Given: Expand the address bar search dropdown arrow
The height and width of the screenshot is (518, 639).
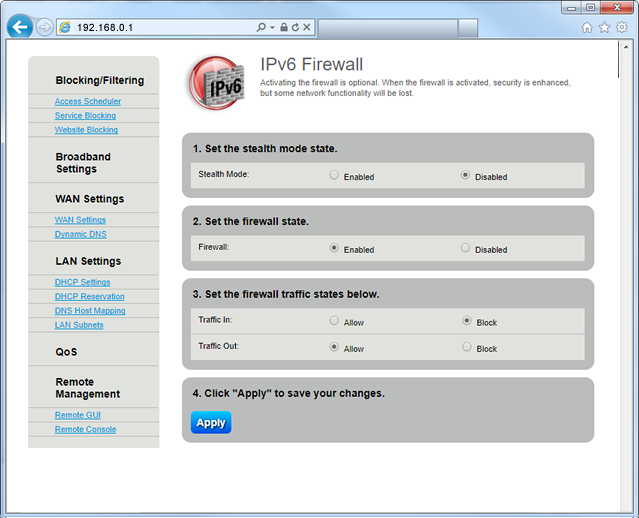Looking at the screenshot, I should click(x=273, y=27).
